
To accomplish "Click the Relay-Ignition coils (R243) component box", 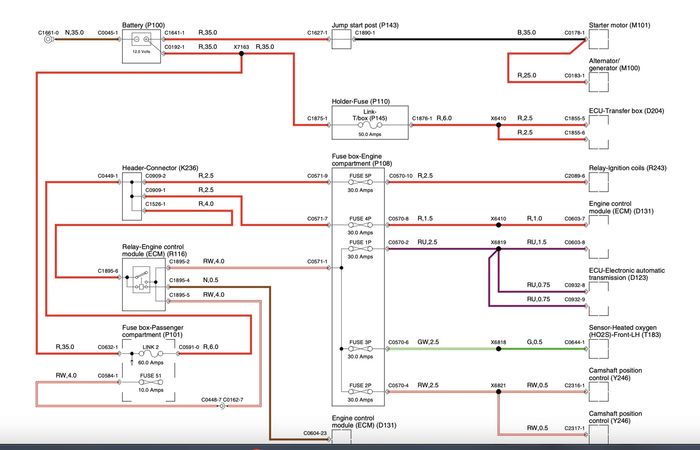I will (x=599, y=182).
